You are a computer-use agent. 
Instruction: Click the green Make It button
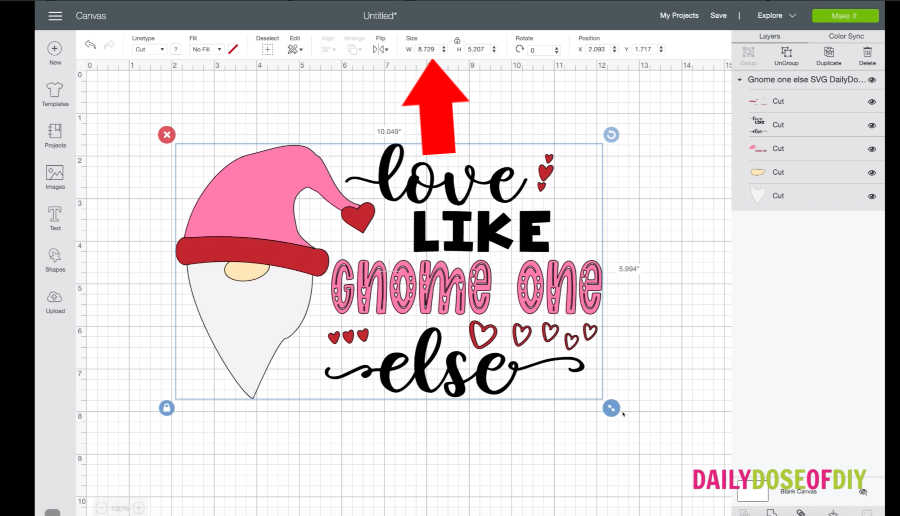pyautogui.click(x=845, y=16)
